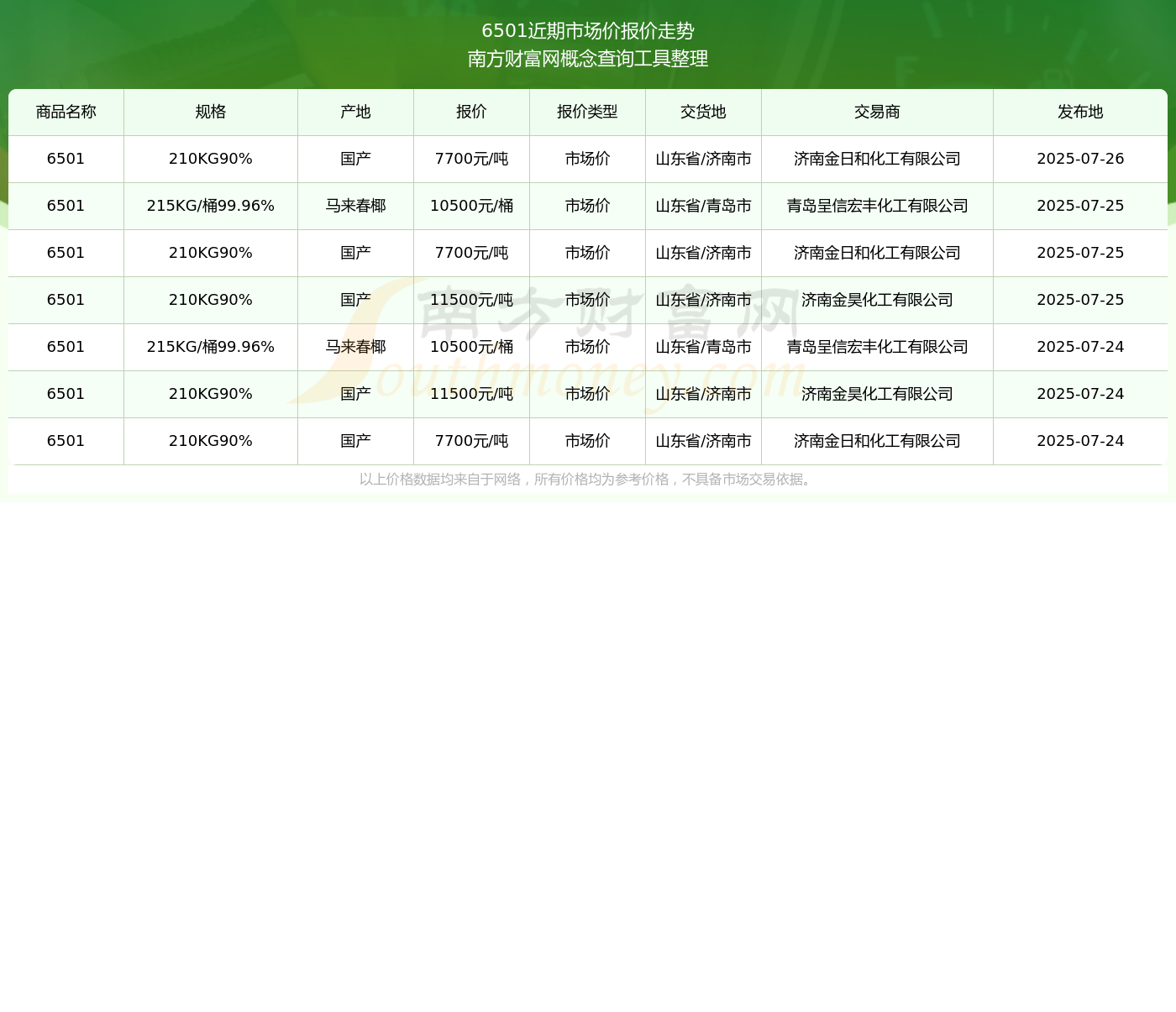The width and height of the screenshot is (1176, 1012).
Task: Click the 报价类型 column header
Action: (588, 112)
